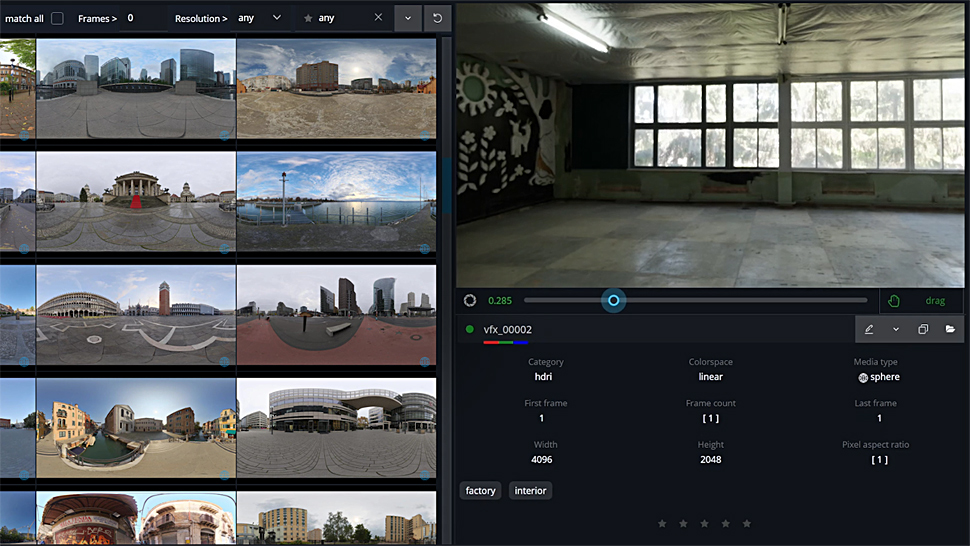
Task: Select the brick building dirt lot thumbnail
Action: (337, 88)
